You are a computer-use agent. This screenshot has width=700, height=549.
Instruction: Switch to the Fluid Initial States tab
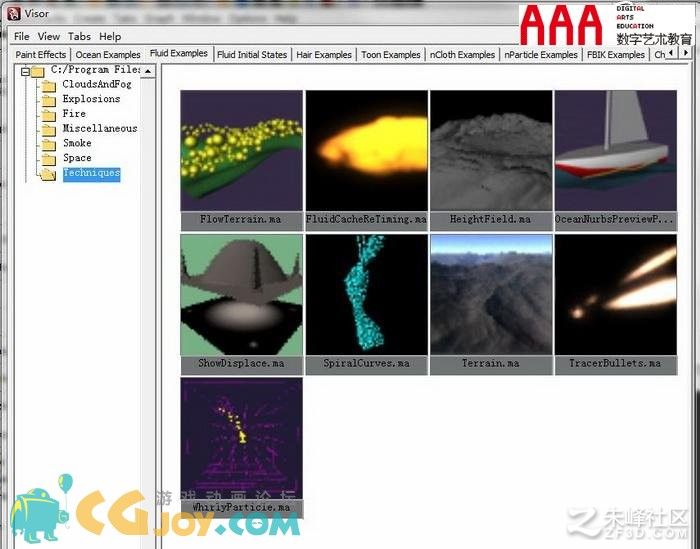coord(252,54)
